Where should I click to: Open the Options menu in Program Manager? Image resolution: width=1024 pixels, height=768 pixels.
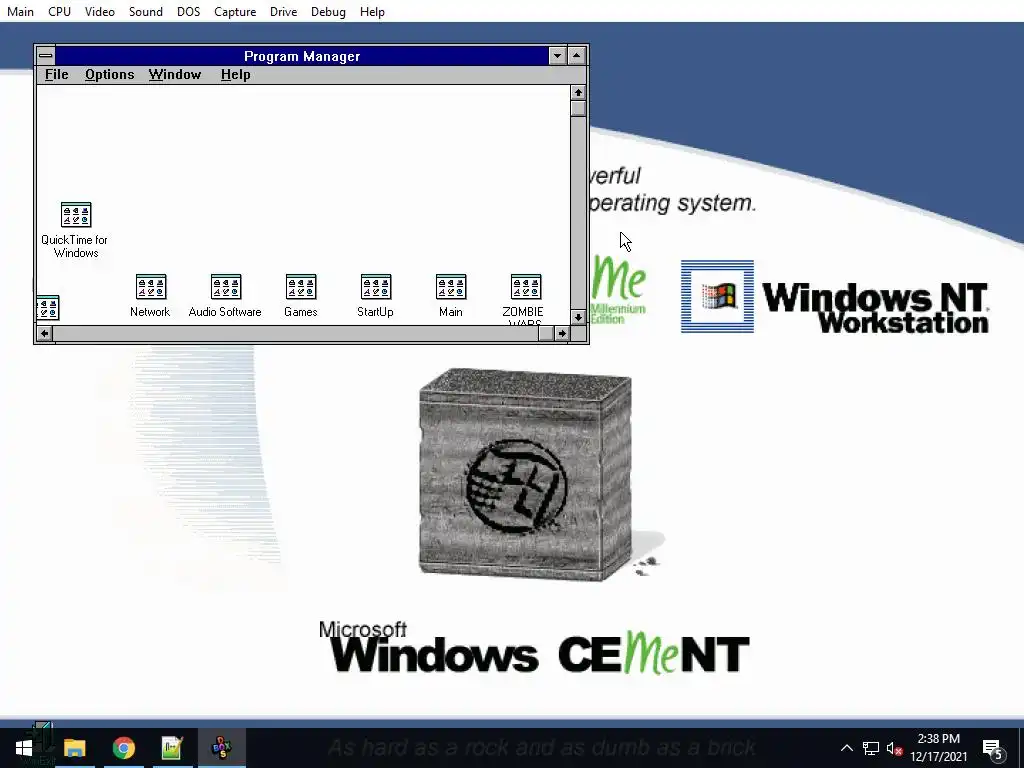[110, 74]
